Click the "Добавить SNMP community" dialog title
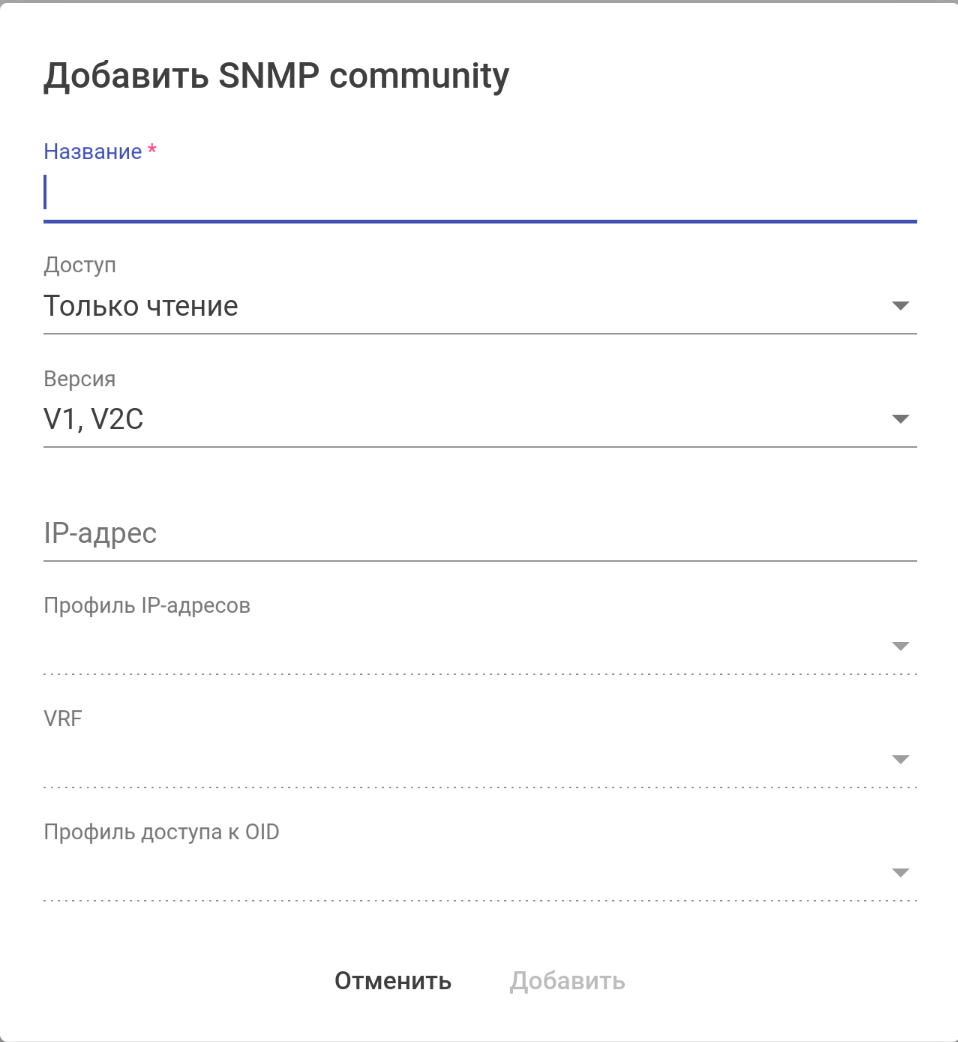958x1042 pixels. click(x=276, y=77)
